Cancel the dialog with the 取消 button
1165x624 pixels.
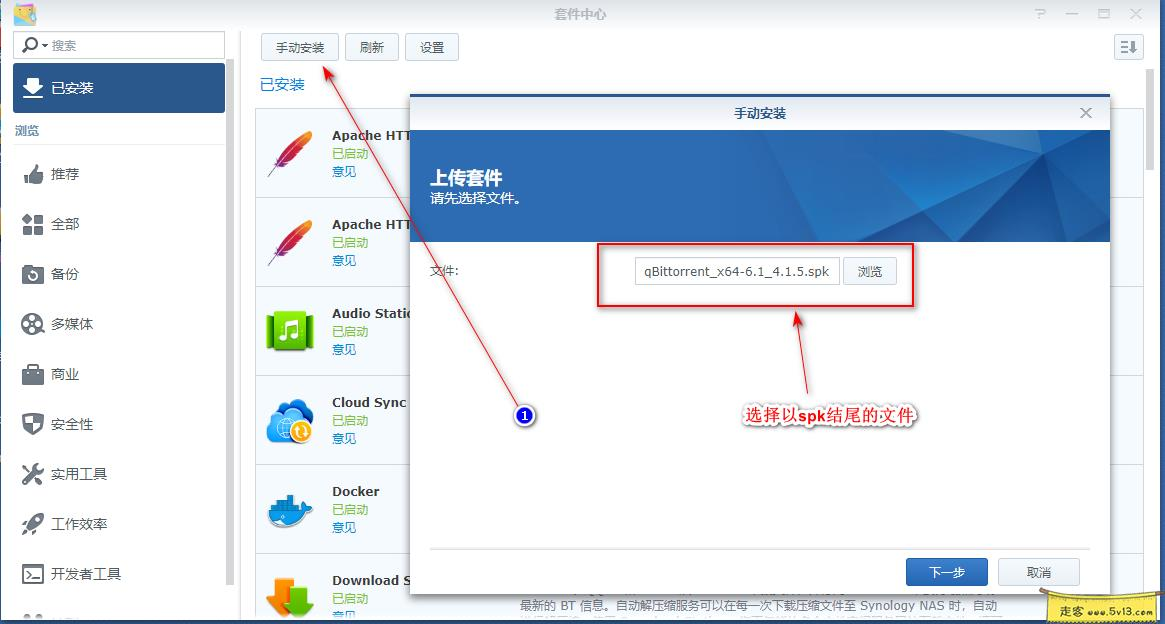[1038, 571]
